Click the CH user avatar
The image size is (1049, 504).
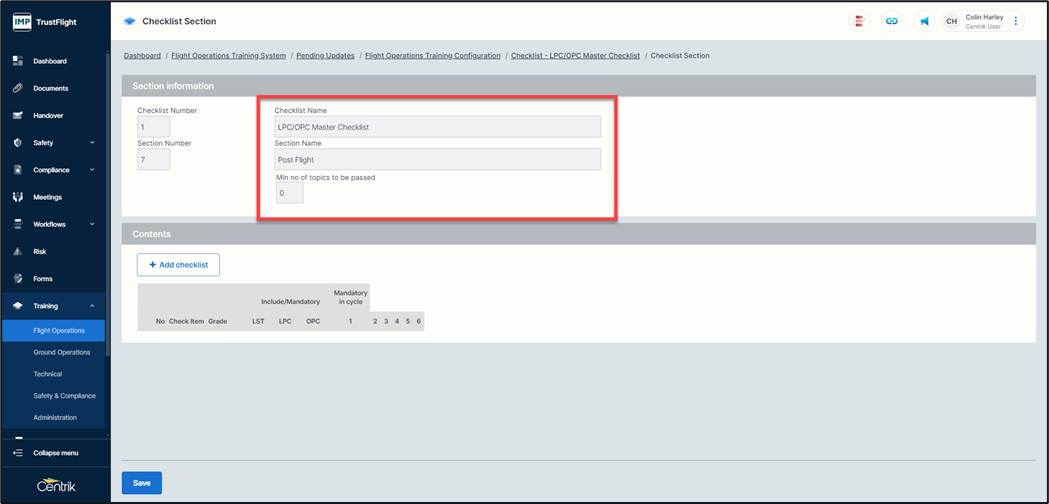(x=951, y=21)
